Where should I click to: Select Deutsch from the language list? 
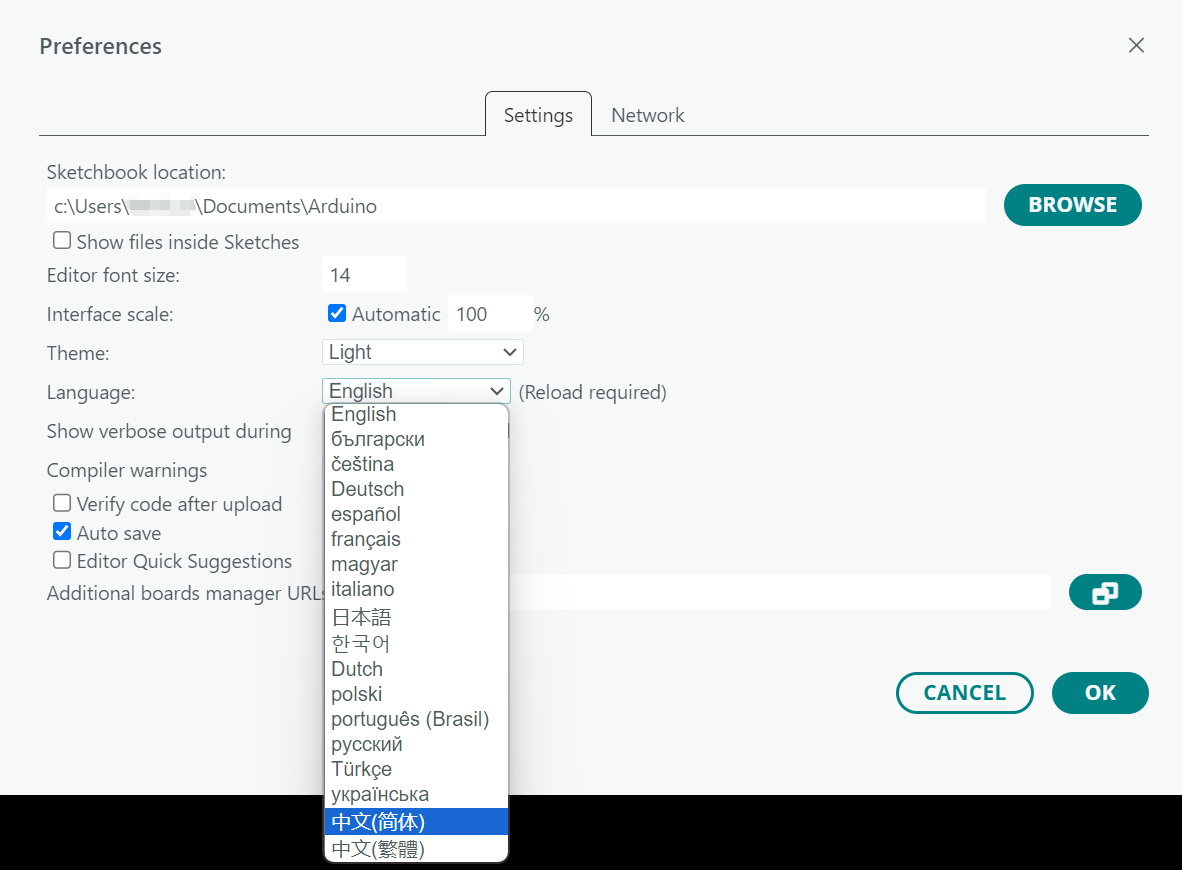coord(368,489)
